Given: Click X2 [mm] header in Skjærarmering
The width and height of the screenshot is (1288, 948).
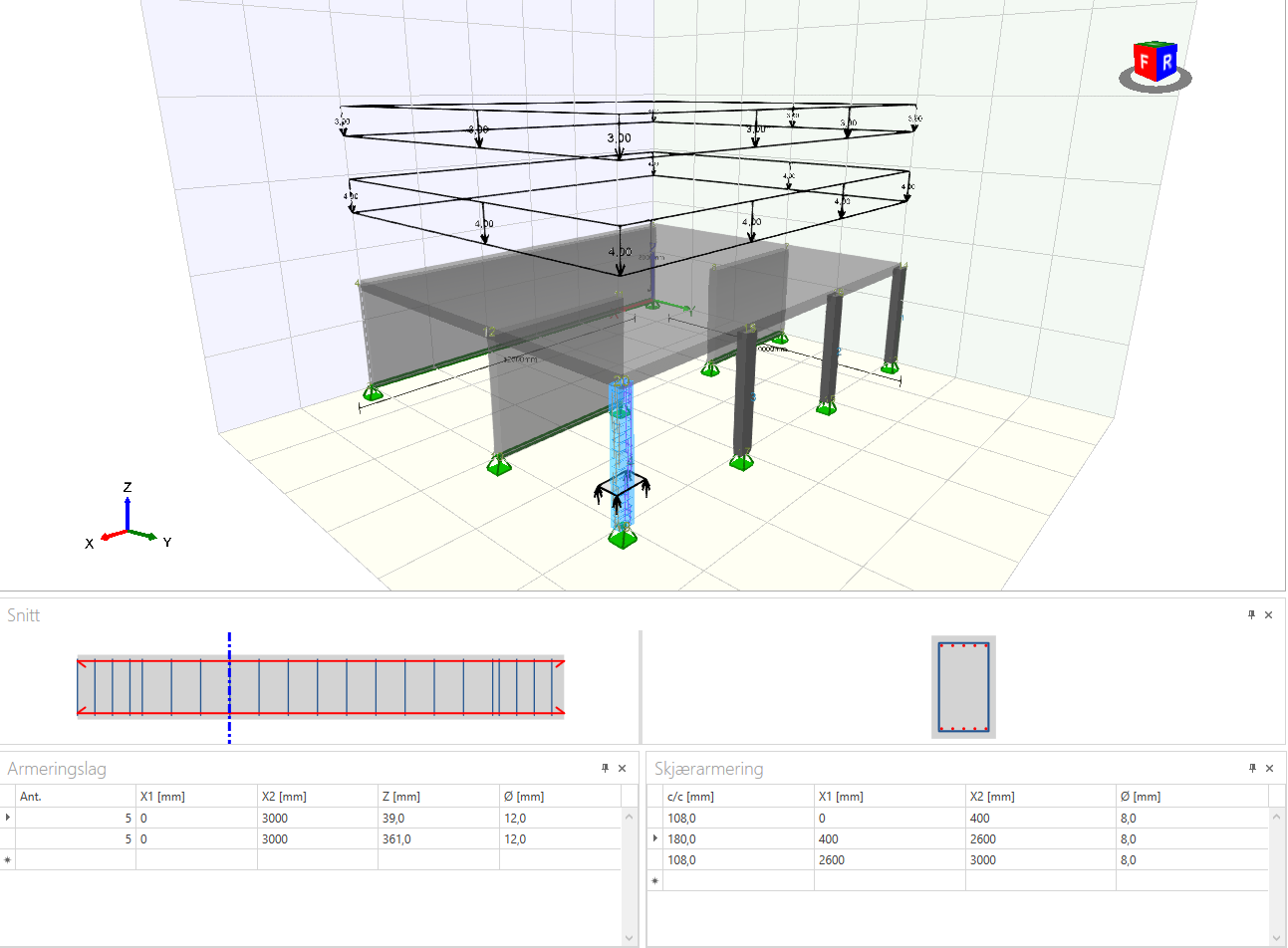Looking at the screenshot, I should coord(1041,796).
